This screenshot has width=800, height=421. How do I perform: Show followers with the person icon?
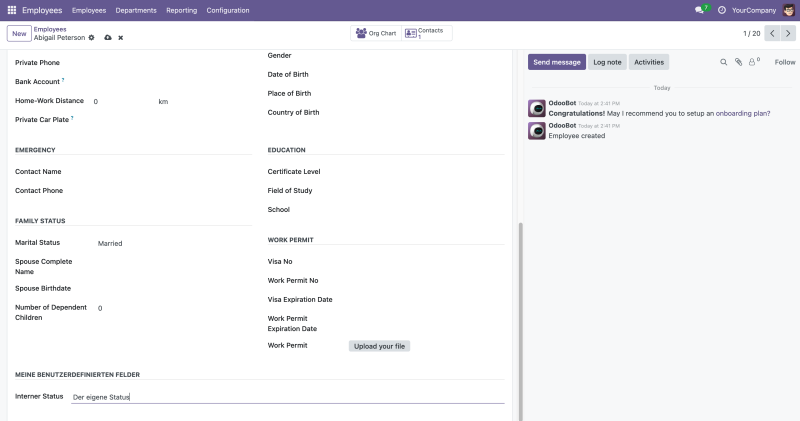[752, 62]
